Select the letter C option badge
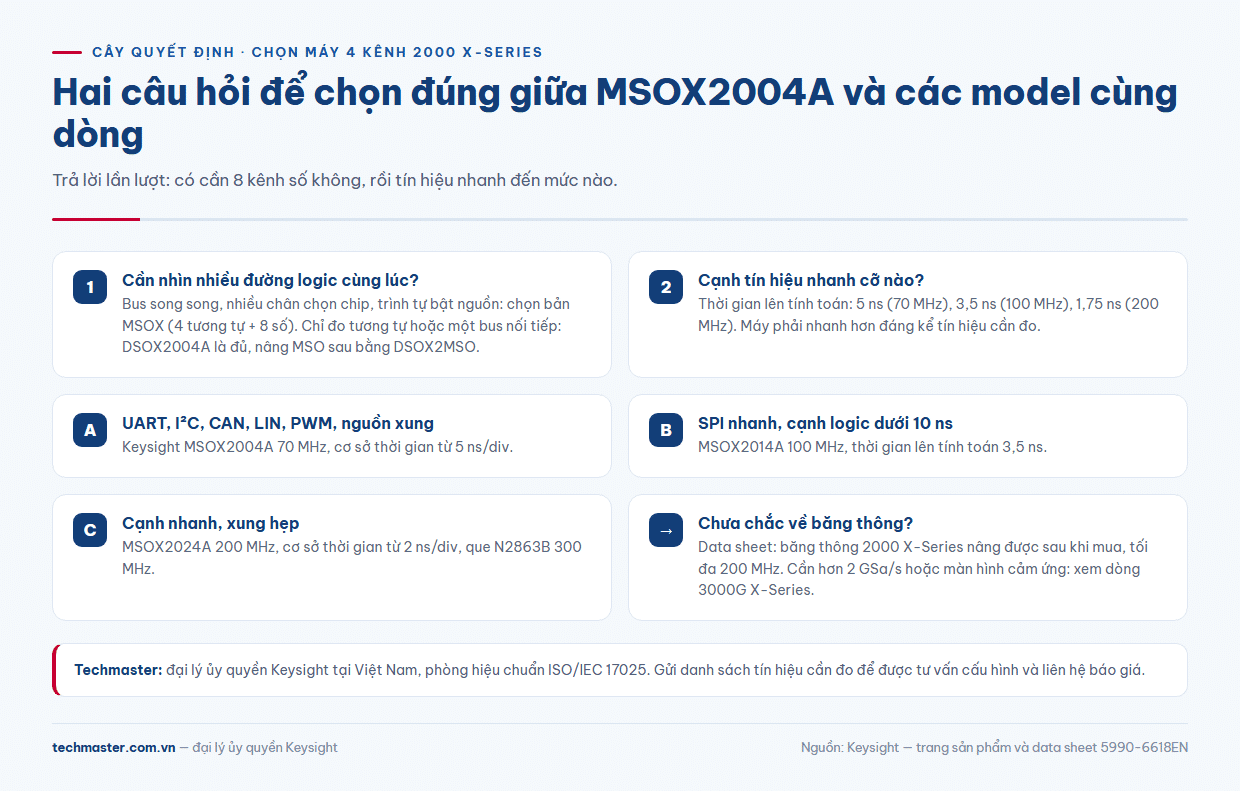 (x=90, y=531)
